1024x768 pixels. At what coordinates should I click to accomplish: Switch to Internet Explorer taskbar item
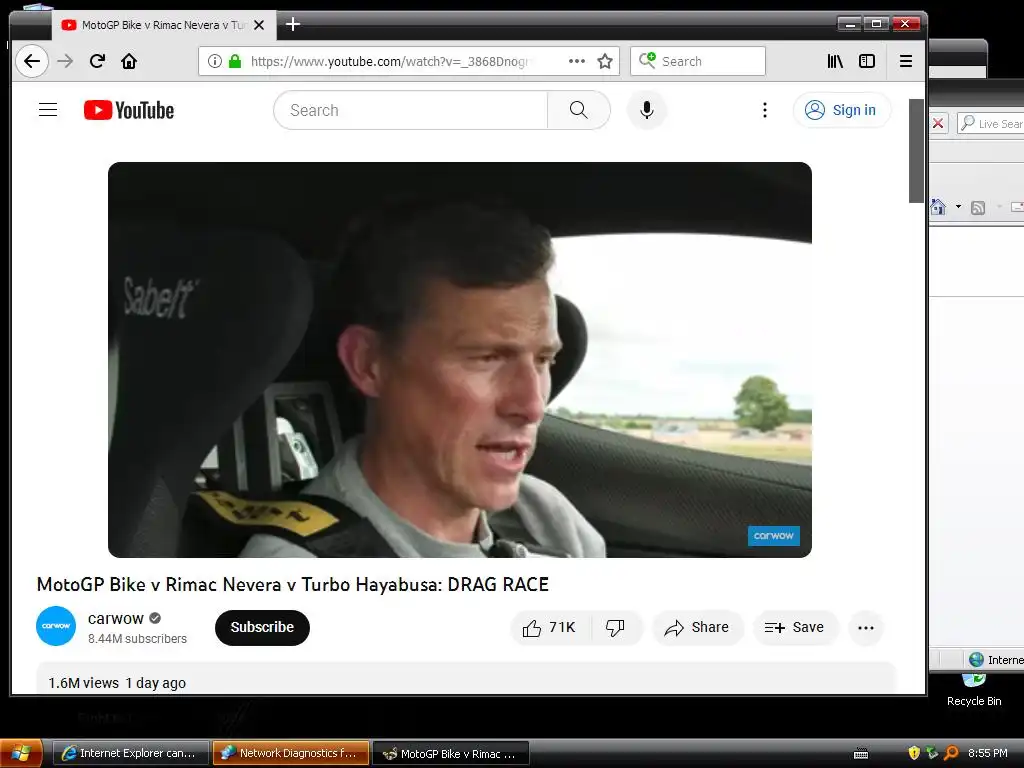[131, 754]
